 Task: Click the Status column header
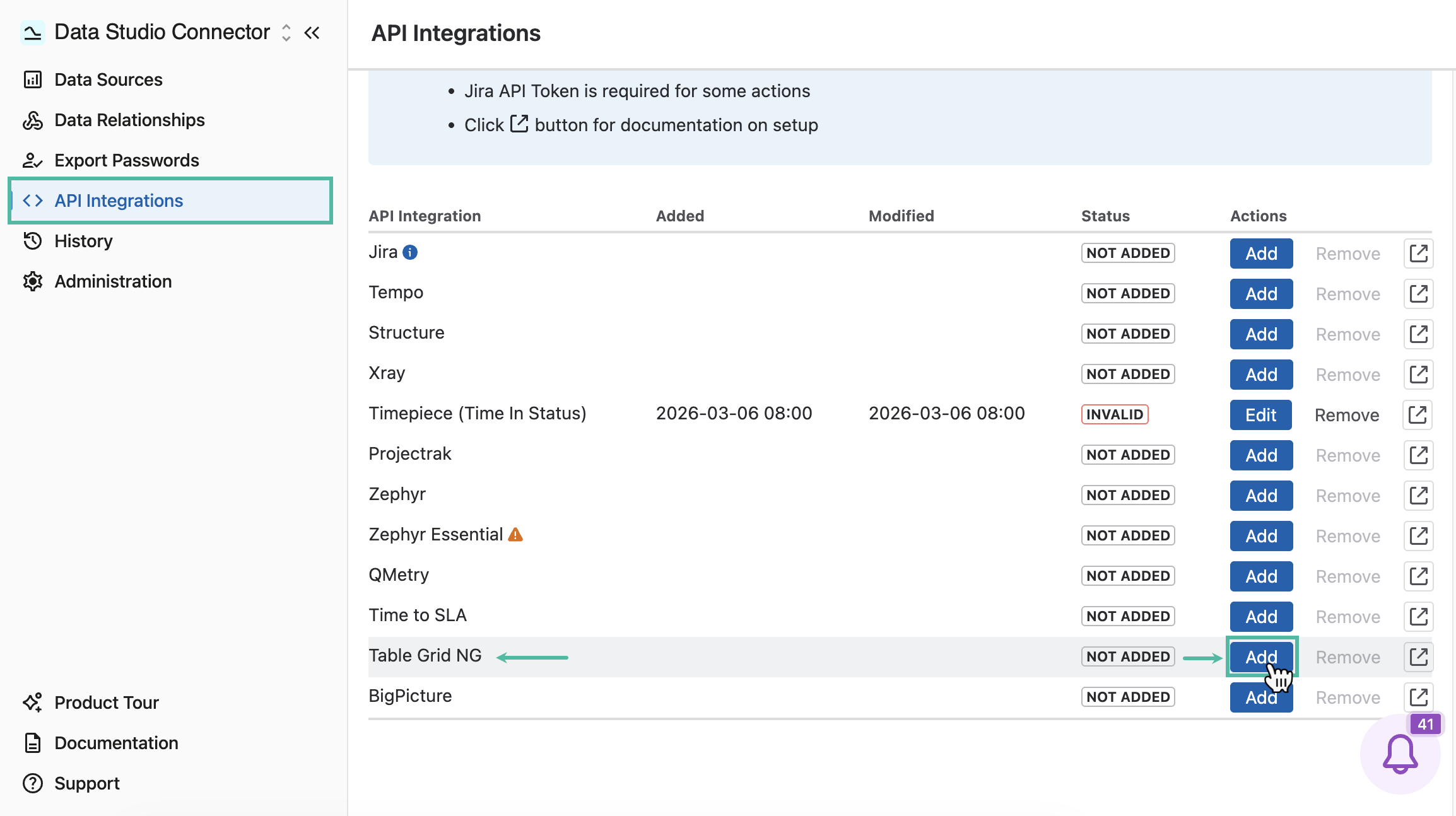1106,216
